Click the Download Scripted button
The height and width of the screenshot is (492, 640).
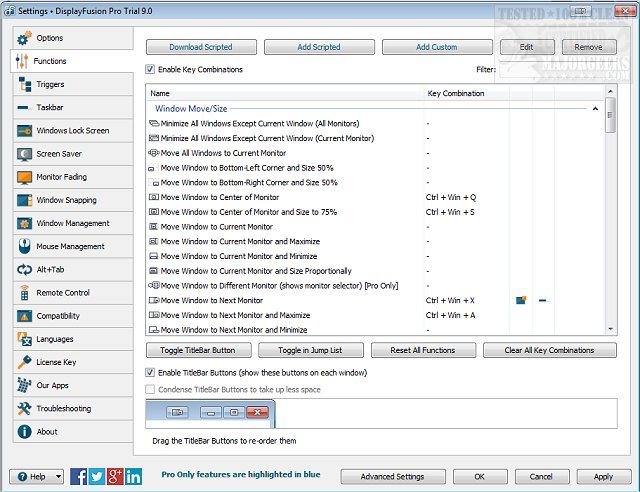click(201, 47)
